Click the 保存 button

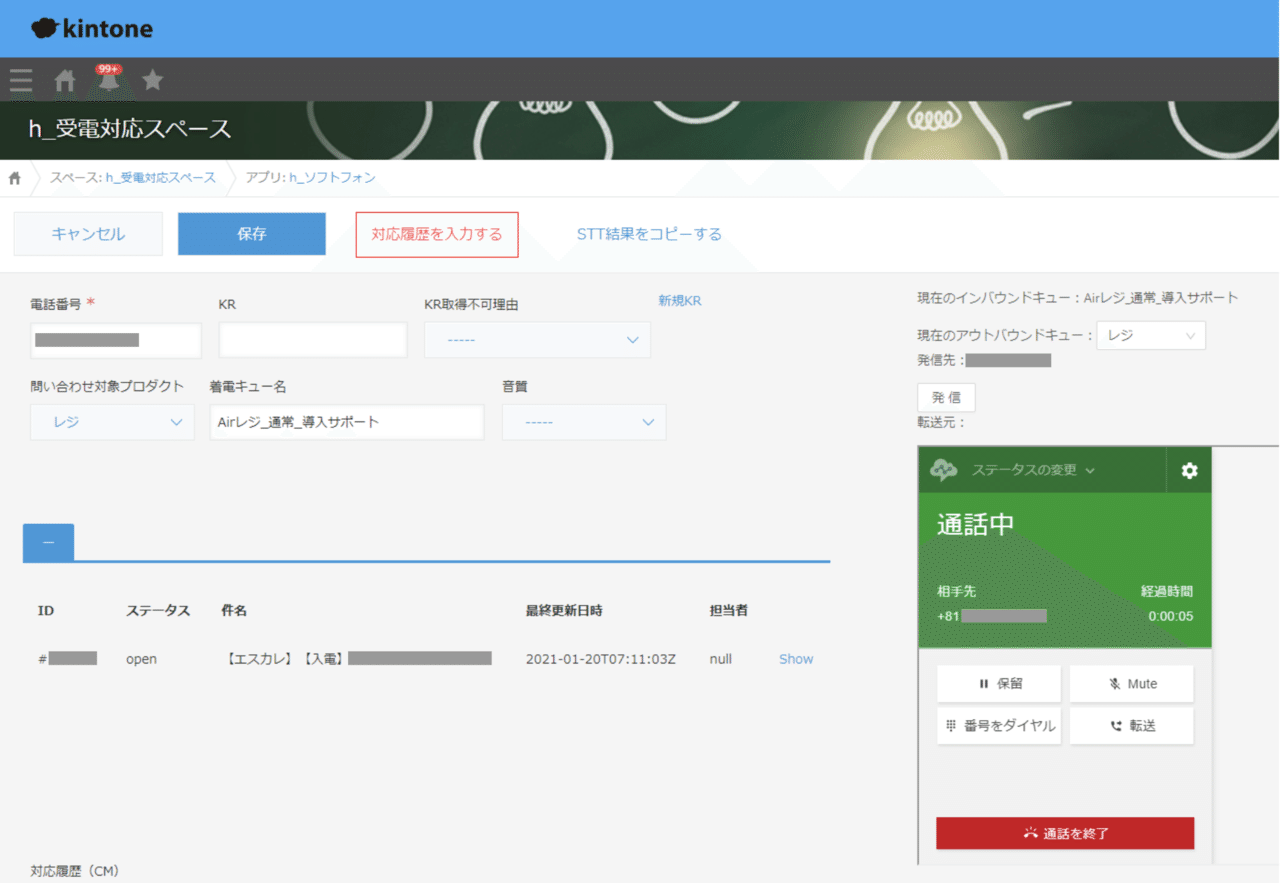[252, 234]
